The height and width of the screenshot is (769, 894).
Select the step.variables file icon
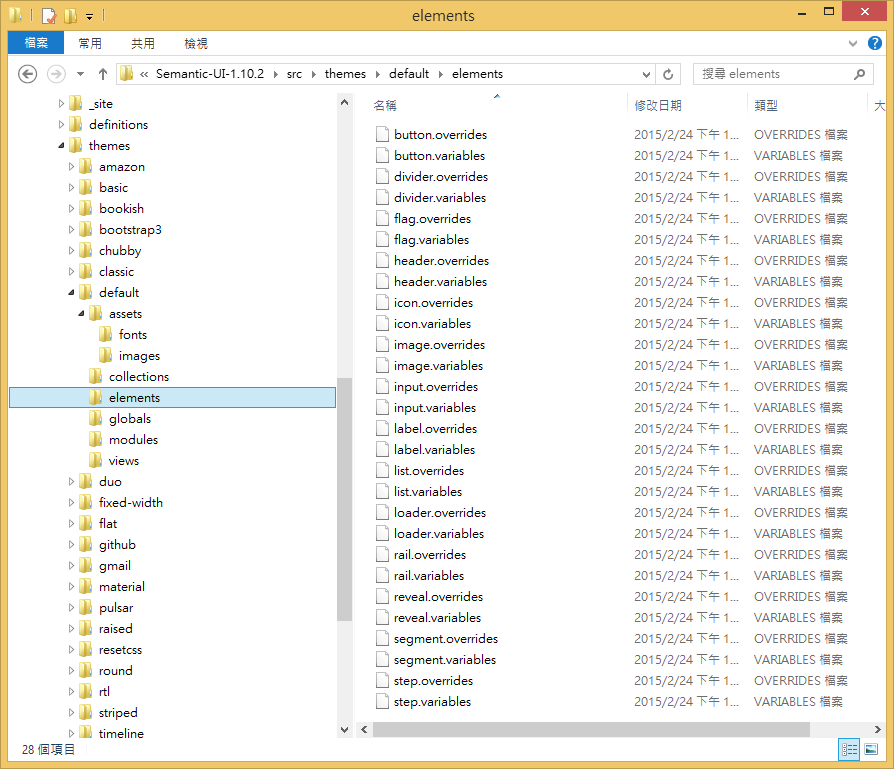pos(382,702)
